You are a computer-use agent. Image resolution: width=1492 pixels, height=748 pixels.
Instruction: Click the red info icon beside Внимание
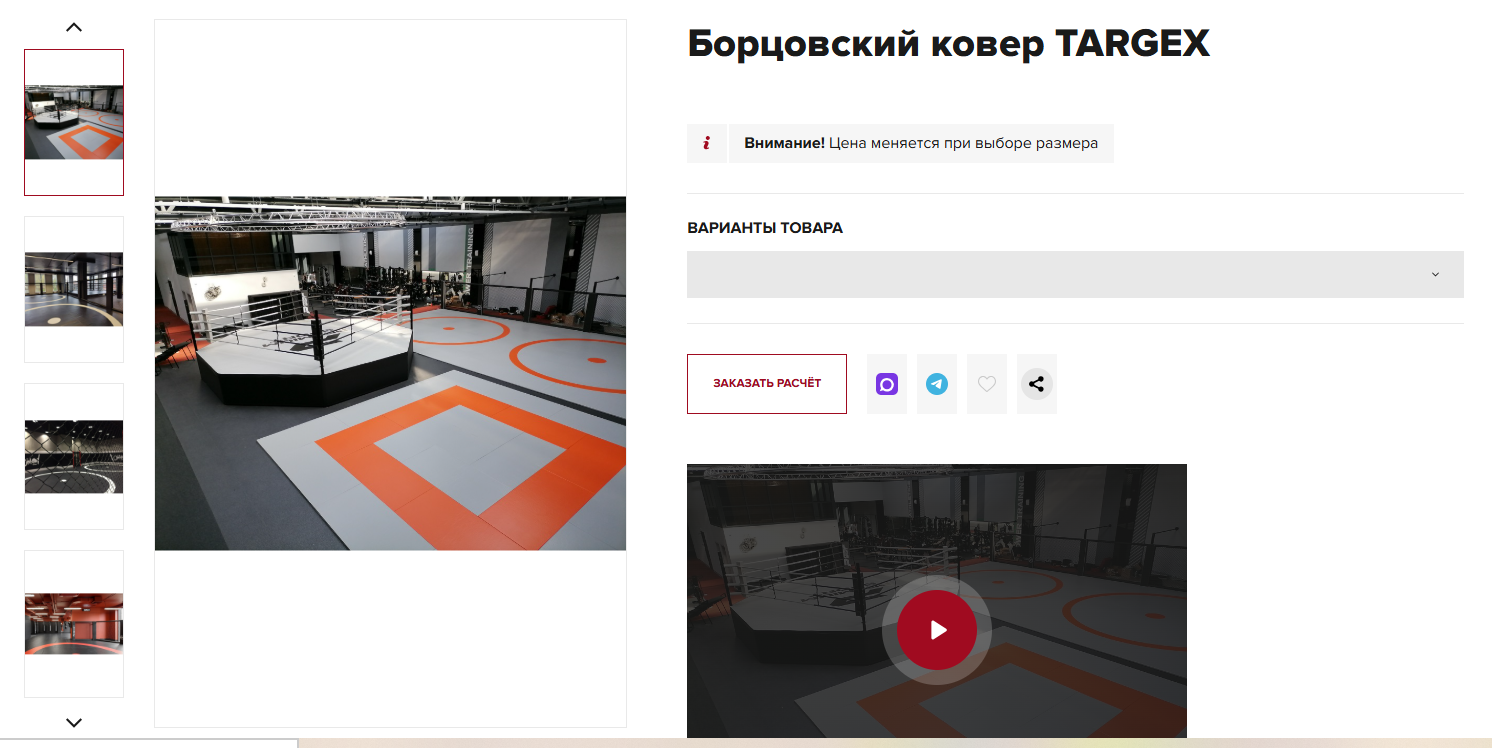(x=707, y=143)
